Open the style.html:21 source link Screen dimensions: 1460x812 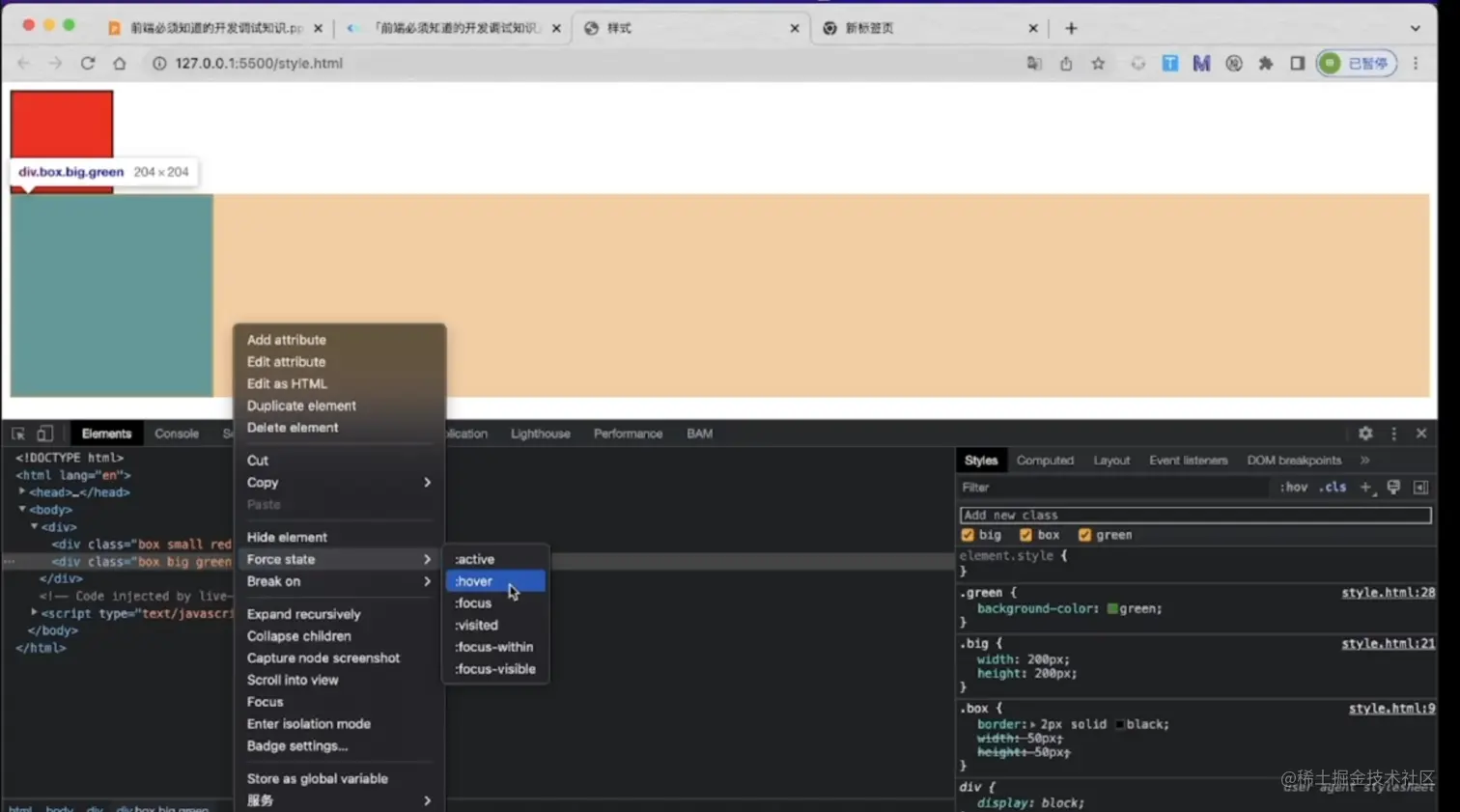click(x=1388, y=643)
